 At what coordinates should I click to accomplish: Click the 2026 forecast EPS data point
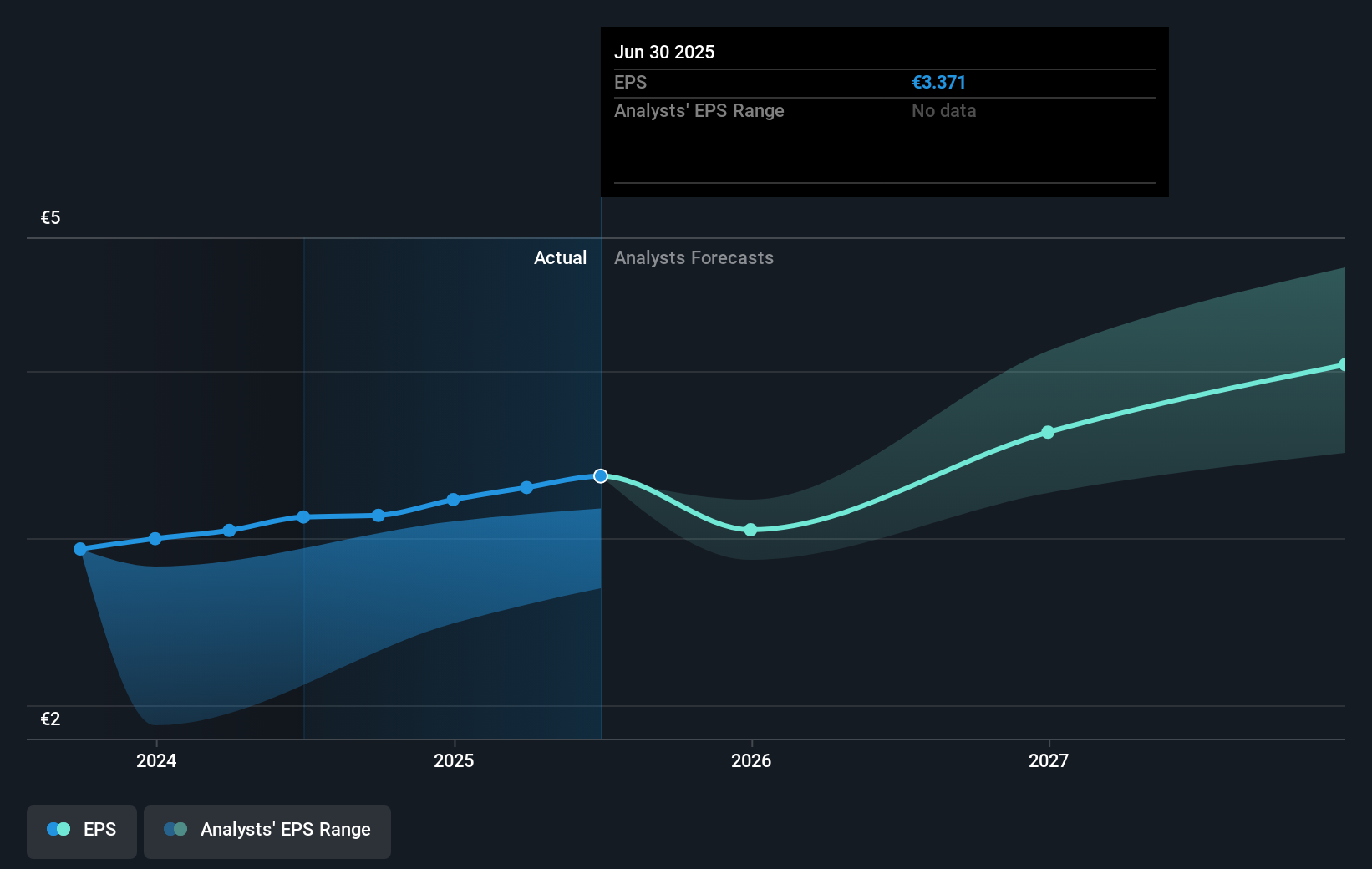pyautogui.click(x=750, y=530)
